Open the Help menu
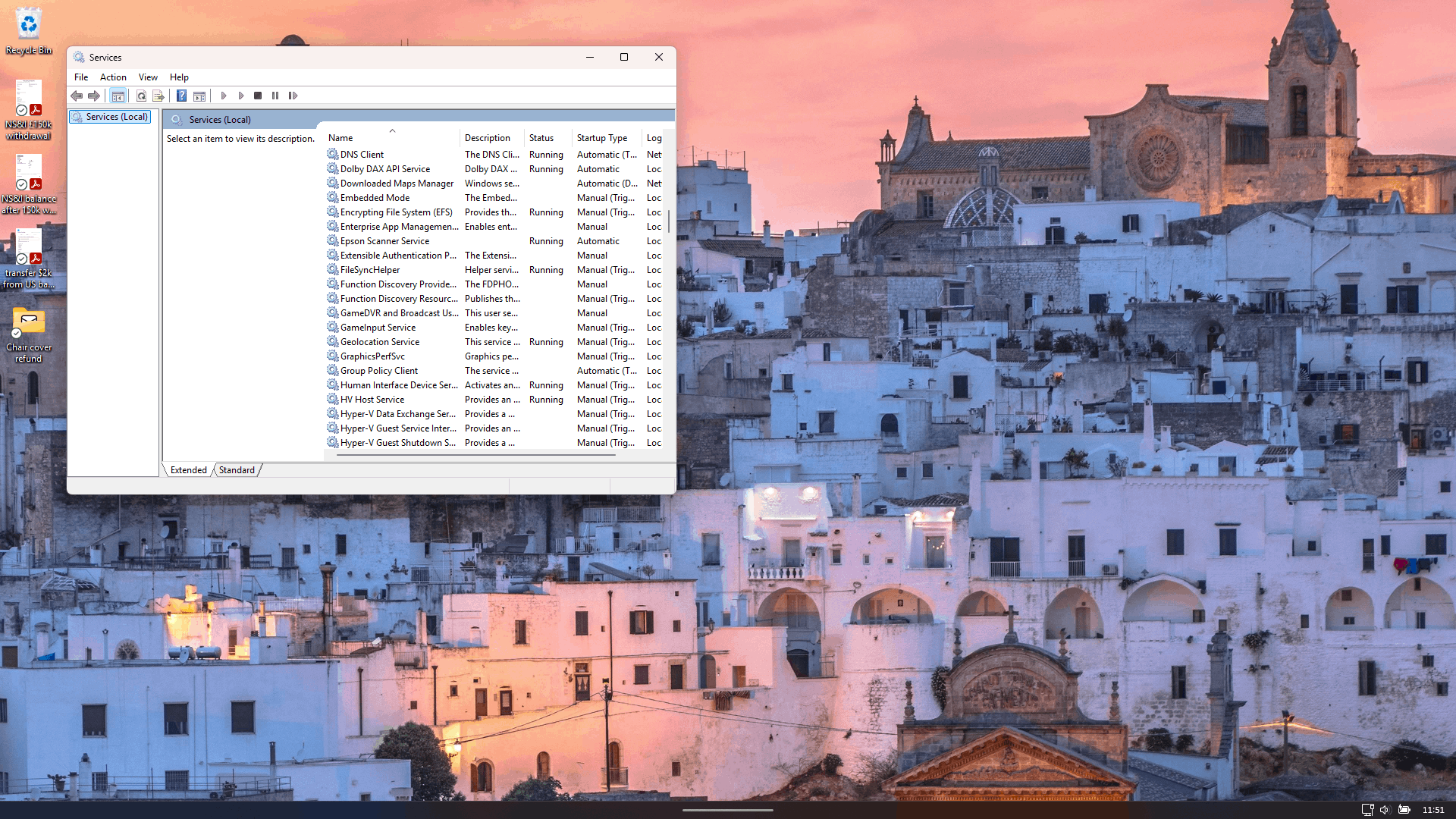The height and width of the screenshot is (819, 1456). click(179, 77)
